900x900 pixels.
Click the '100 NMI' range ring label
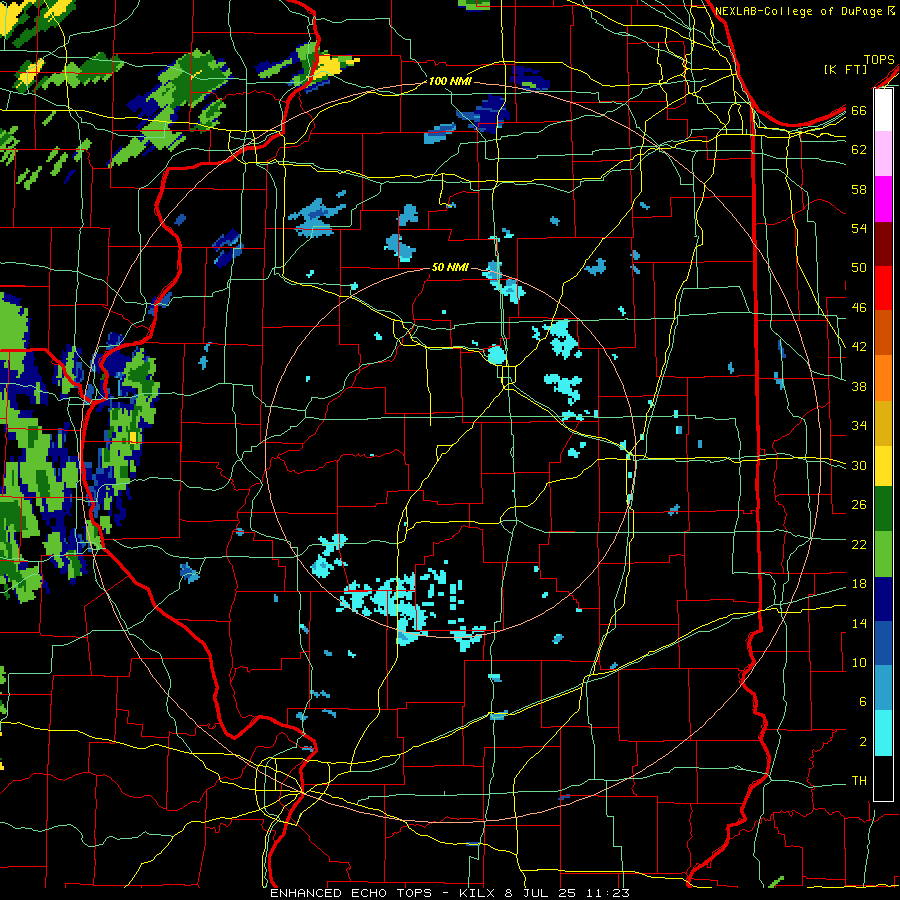tap(450, 81)
